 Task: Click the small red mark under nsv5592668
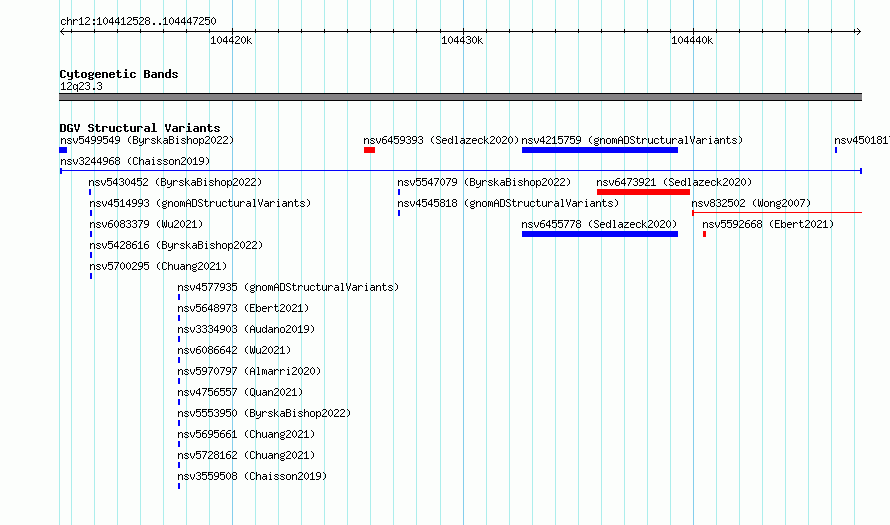[704, 234]
